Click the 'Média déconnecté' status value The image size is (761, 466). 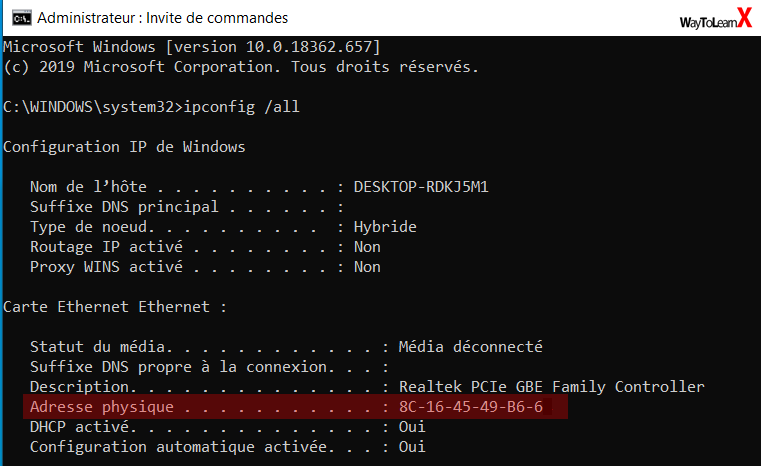[470, 347]
